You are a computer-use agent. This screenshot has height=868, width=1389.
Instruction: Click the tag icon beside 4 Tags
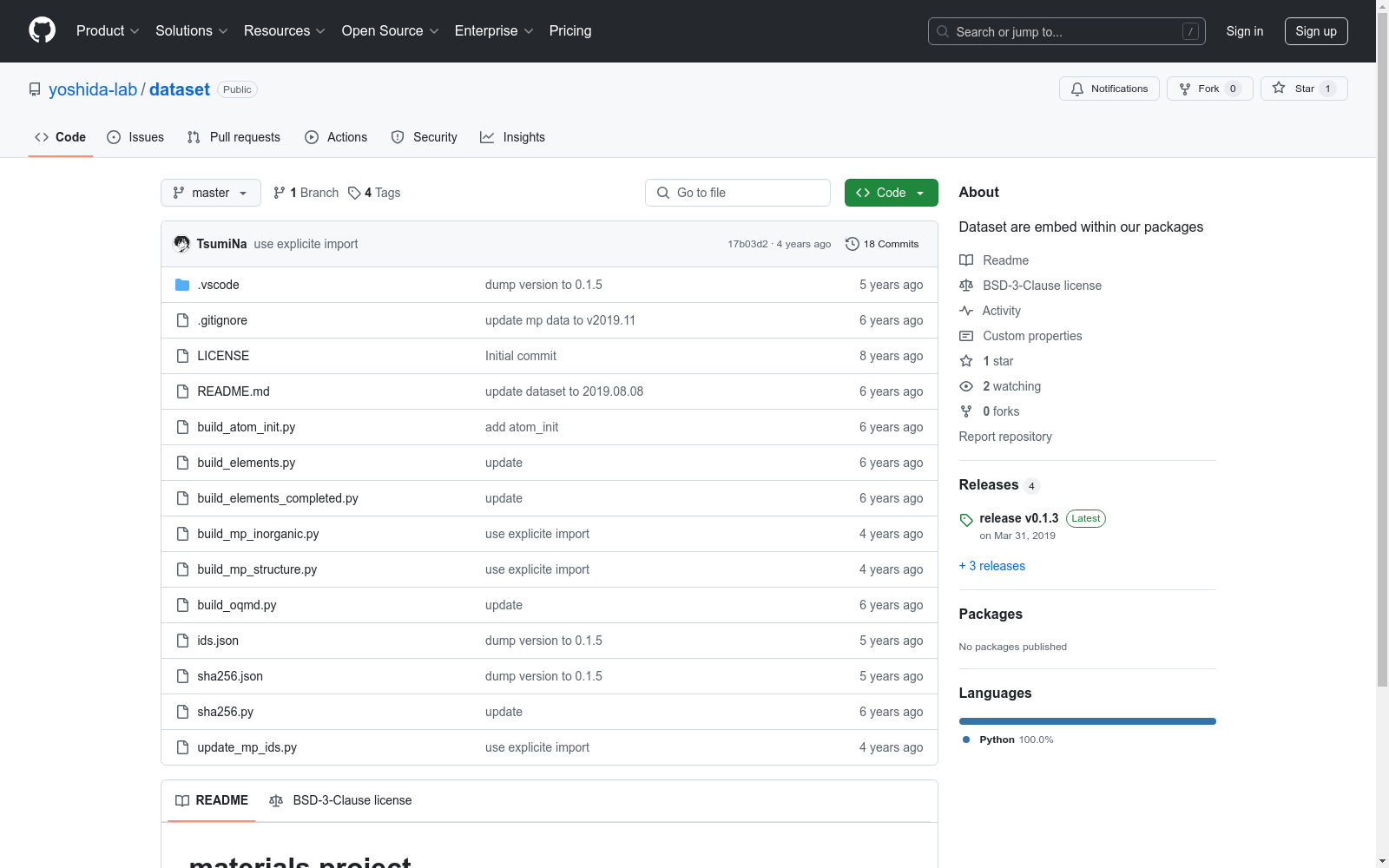pyautogui.click(x=354, y=193)
